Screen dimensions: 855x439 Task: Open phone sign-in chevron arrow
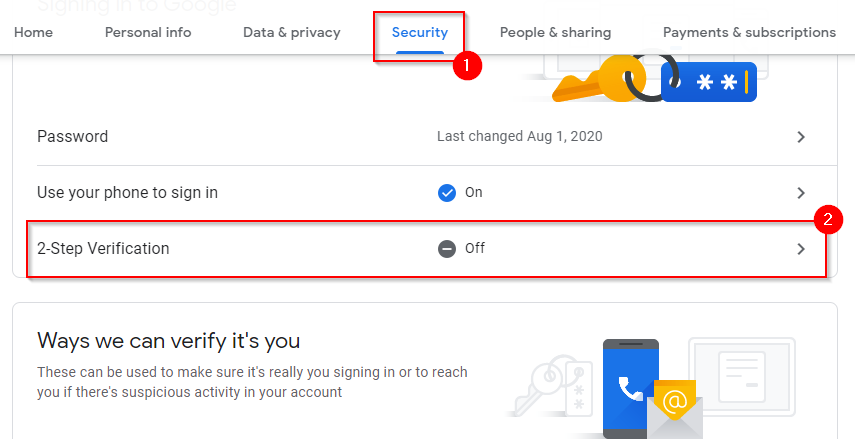(x=801, y=193)
